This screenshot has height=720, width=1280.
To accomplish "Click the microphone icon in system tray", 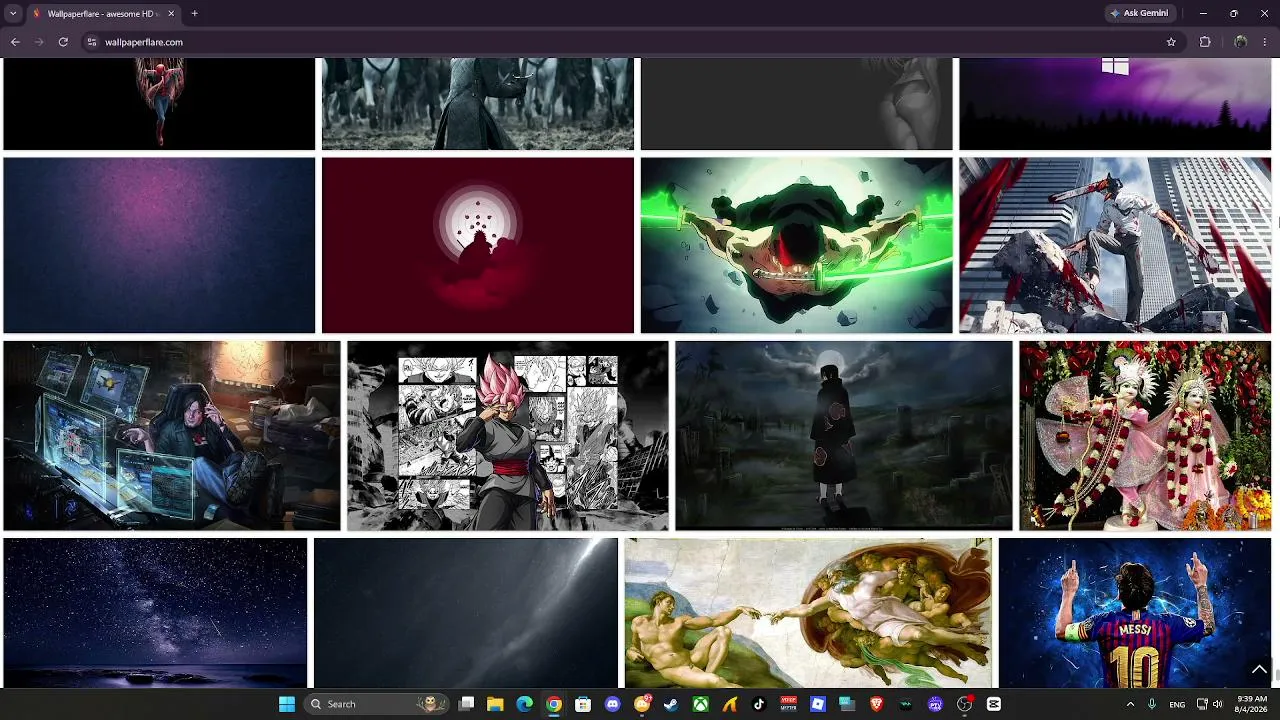I will 1153,704.
